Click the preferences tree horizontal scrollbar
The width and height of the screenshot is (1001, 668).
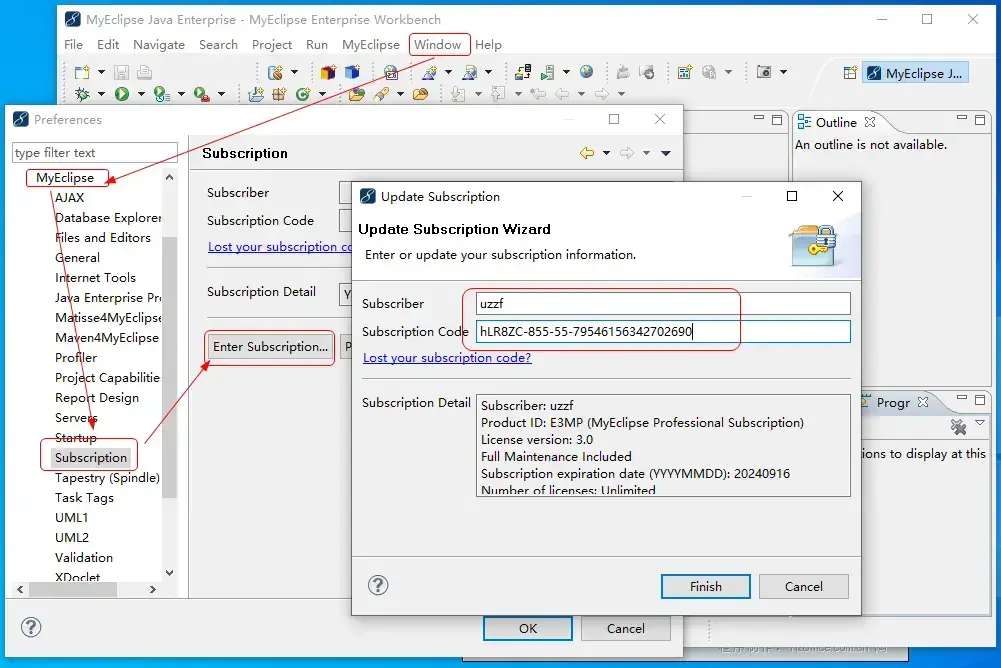pyautogui.click(x=86, y=589)
